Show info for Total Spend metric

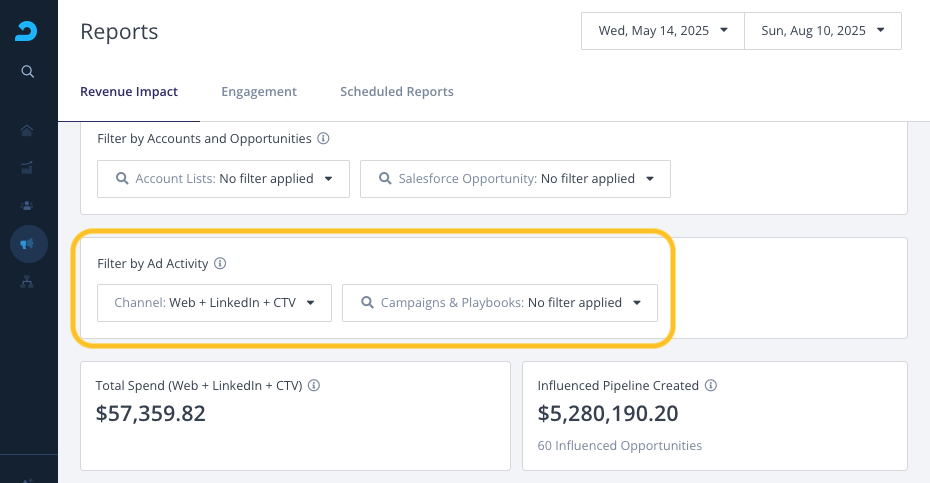coord(314,385)
